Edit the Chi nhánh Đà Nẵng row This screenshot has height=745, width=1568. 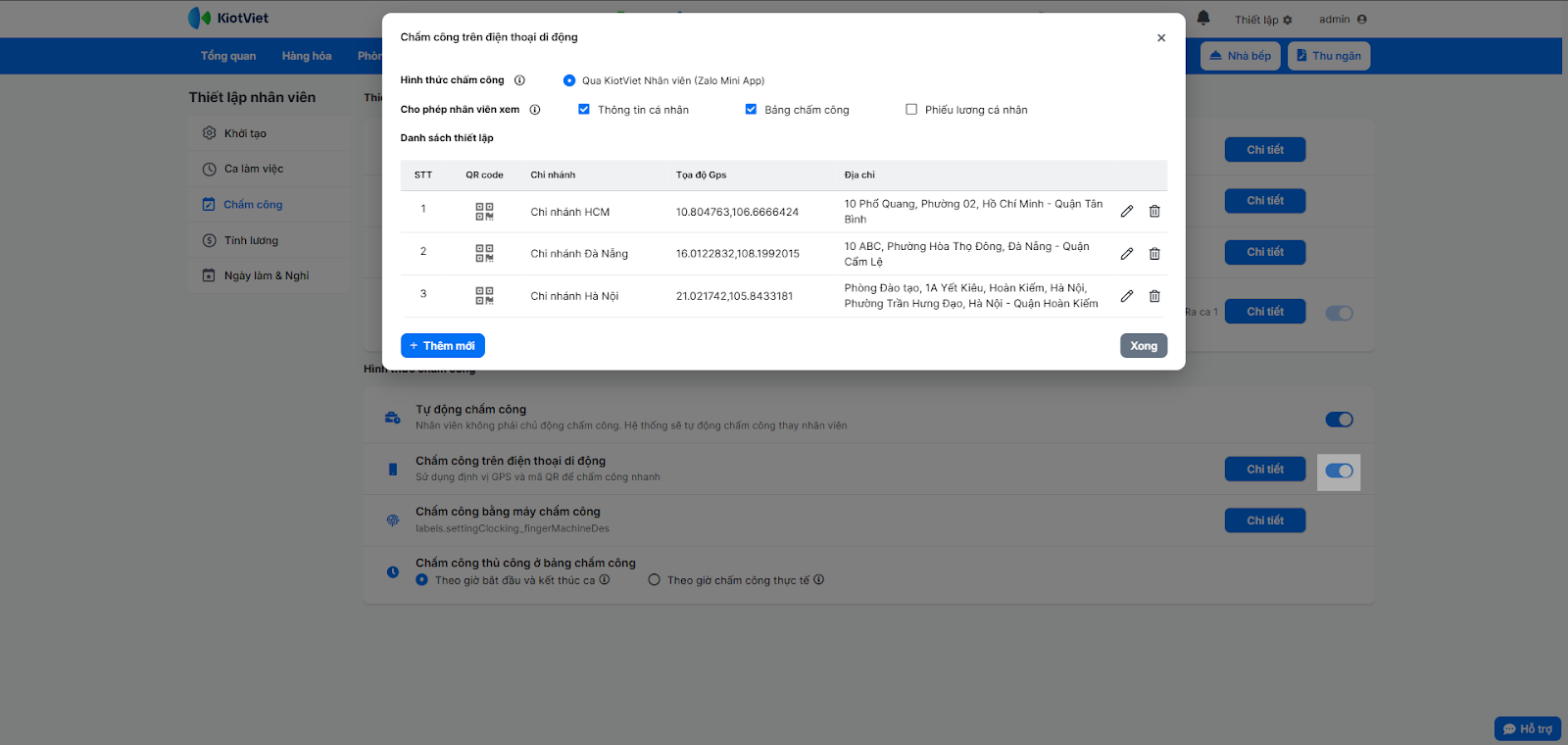coord(1127,254)
